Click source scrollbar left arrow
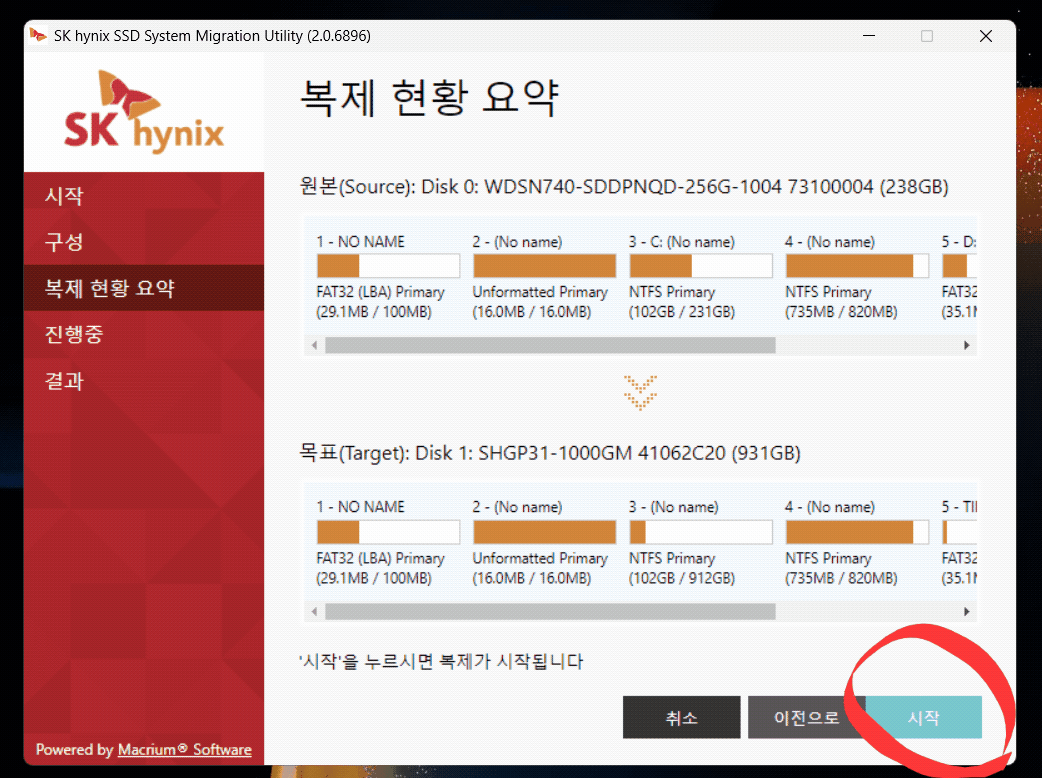The width and height of the screenshot is (1042, 778). point(314,345)
